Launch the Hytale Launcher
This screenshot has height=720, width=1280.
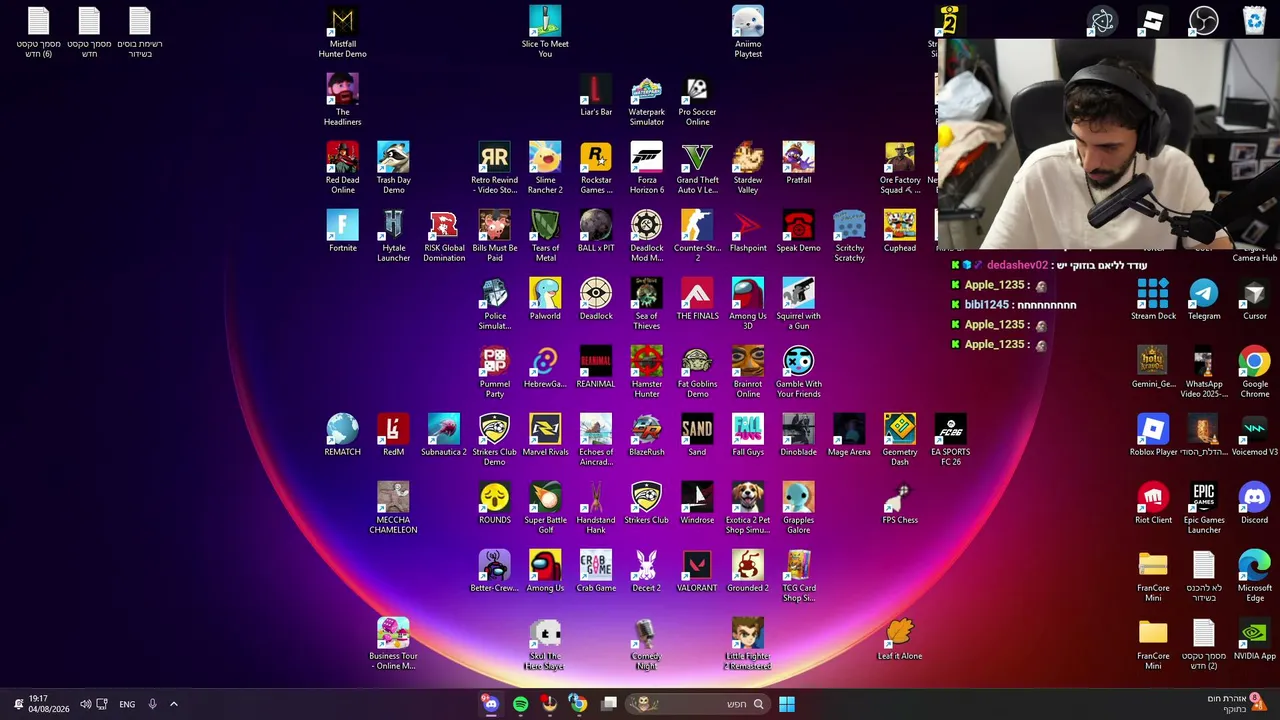393,236
